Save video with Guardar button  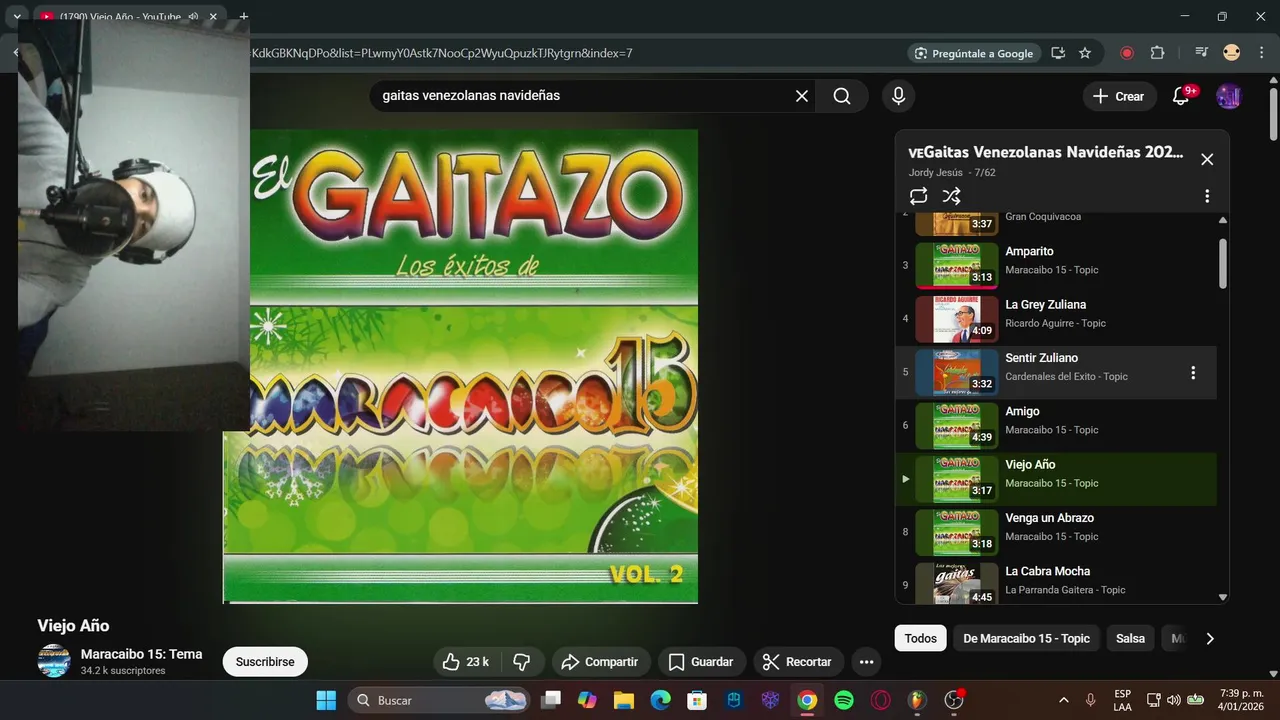[x=701, y=662]
